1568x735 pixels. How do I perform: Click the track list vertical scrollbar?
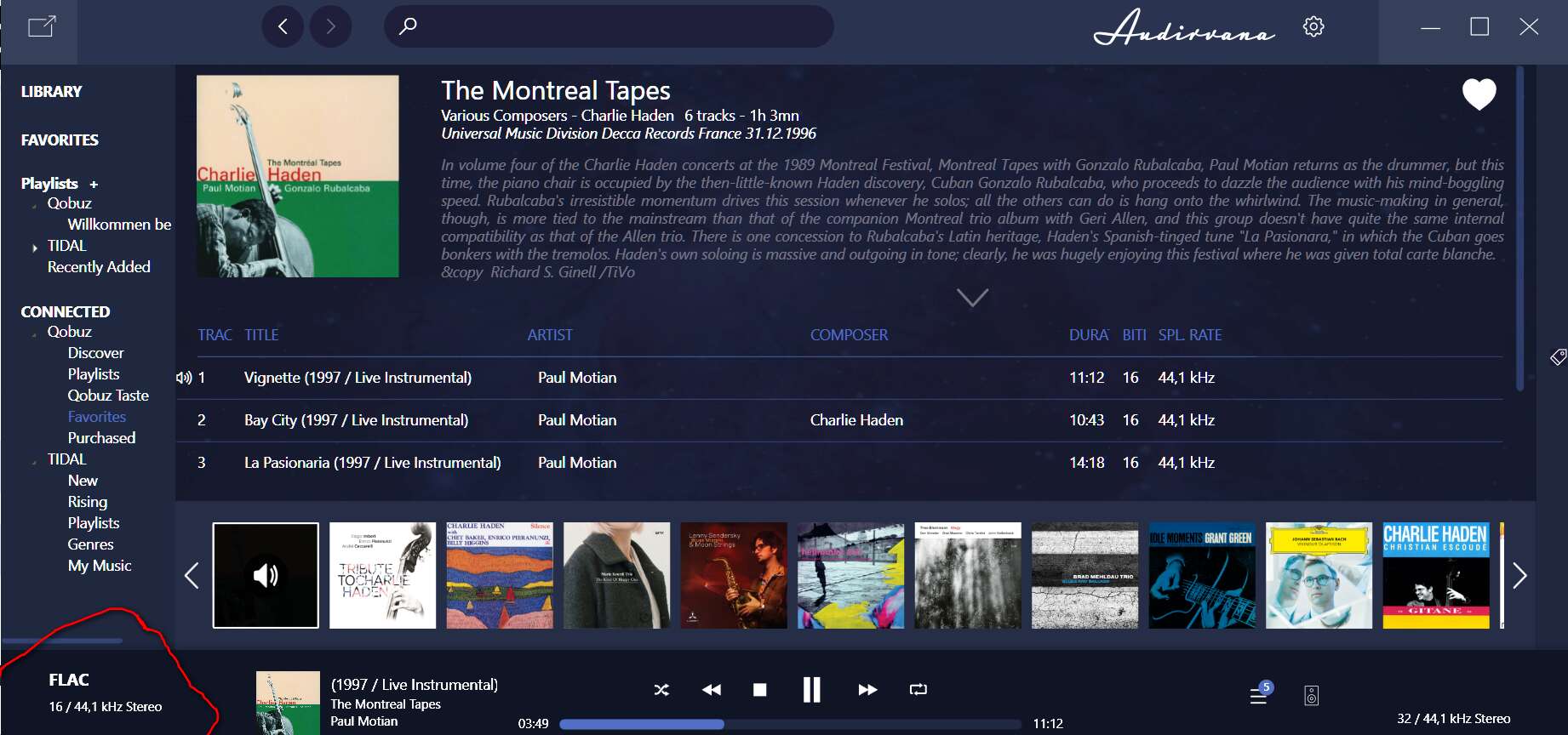click(1520, 228)
